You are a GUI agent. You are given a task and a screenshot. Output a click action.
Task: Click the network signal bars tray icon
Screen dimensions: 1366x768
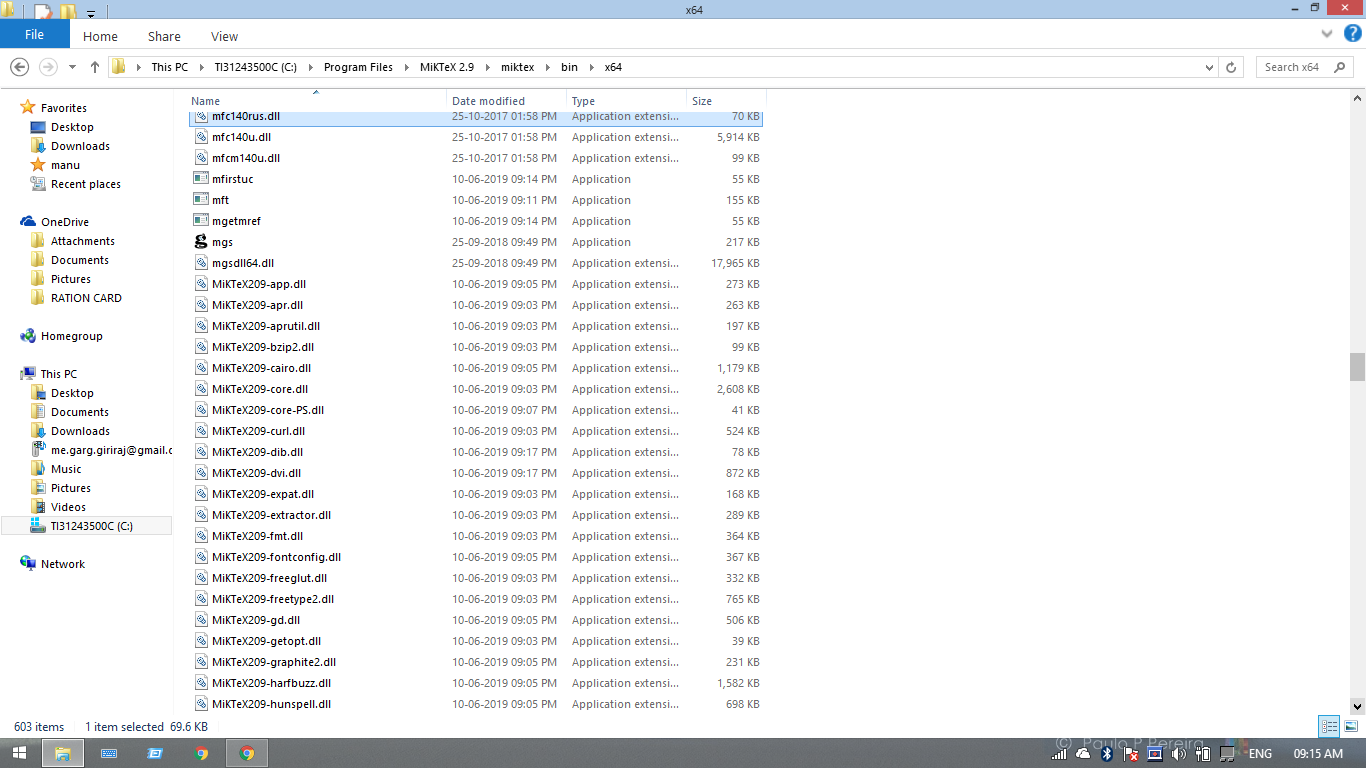point(1059,753)
